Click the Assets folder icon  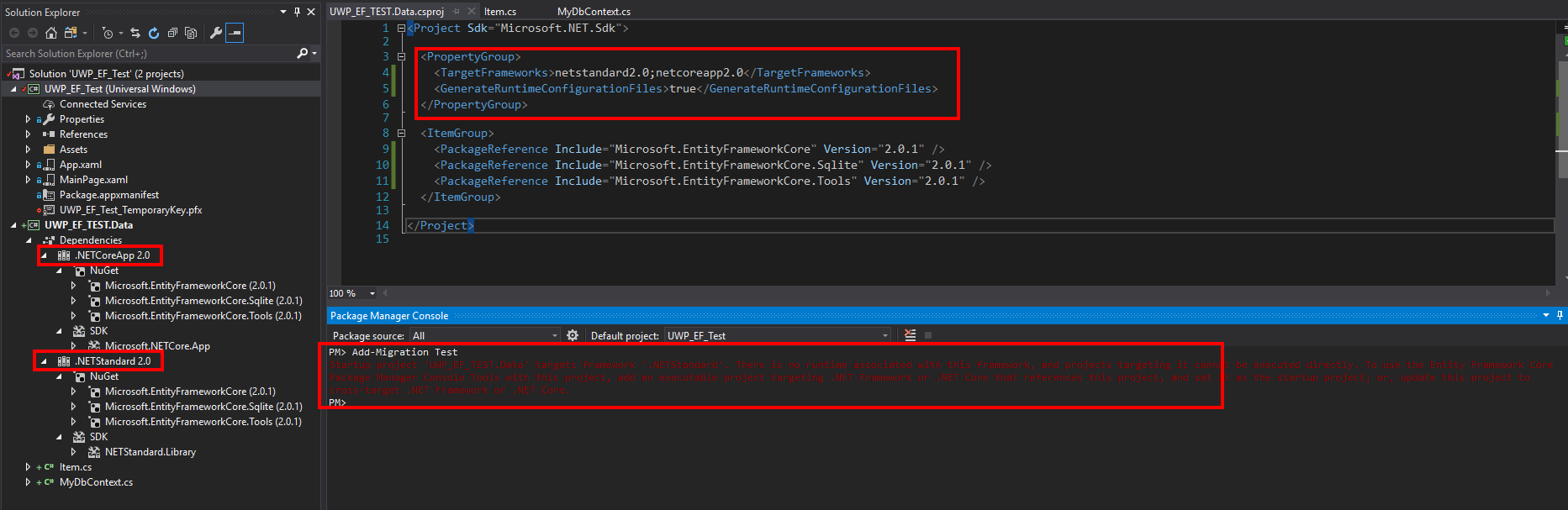(x=49, y=150)
